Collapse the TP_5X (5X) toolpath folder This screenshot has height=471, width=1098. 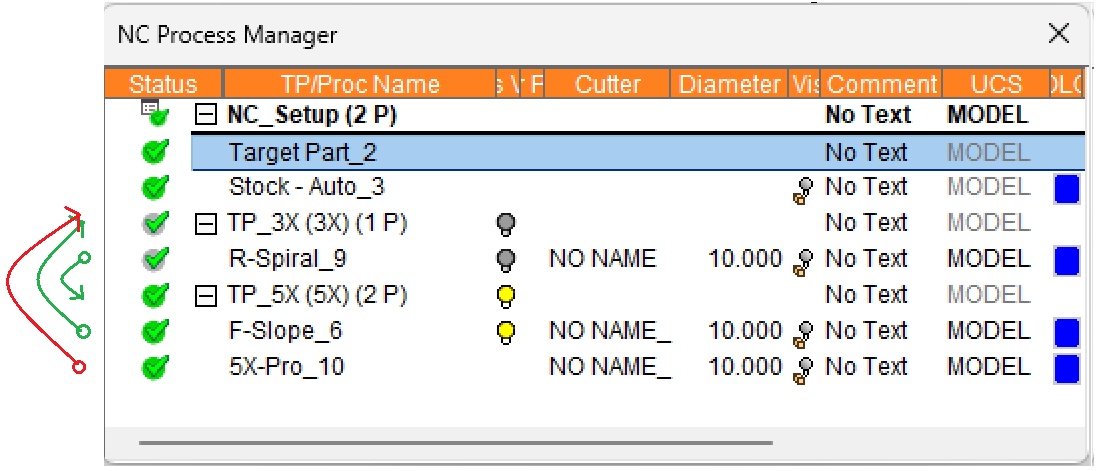pos(205,296)
